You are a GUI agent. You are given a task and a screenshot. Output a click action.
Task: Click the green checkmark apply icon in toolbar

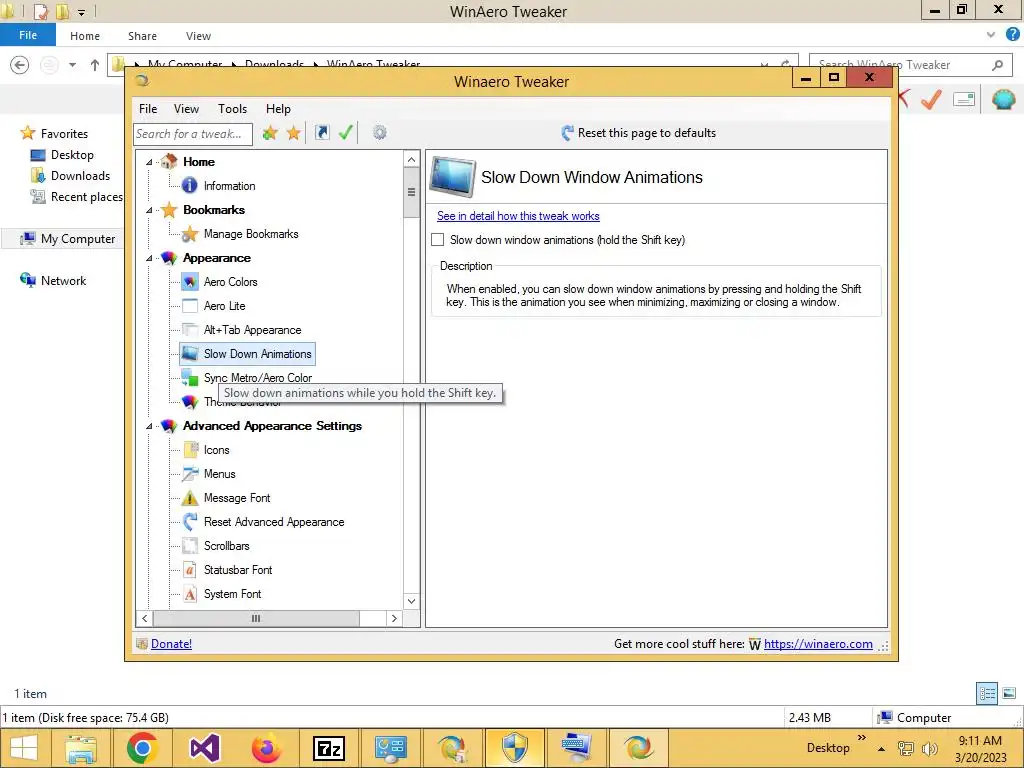click(346, 133)
